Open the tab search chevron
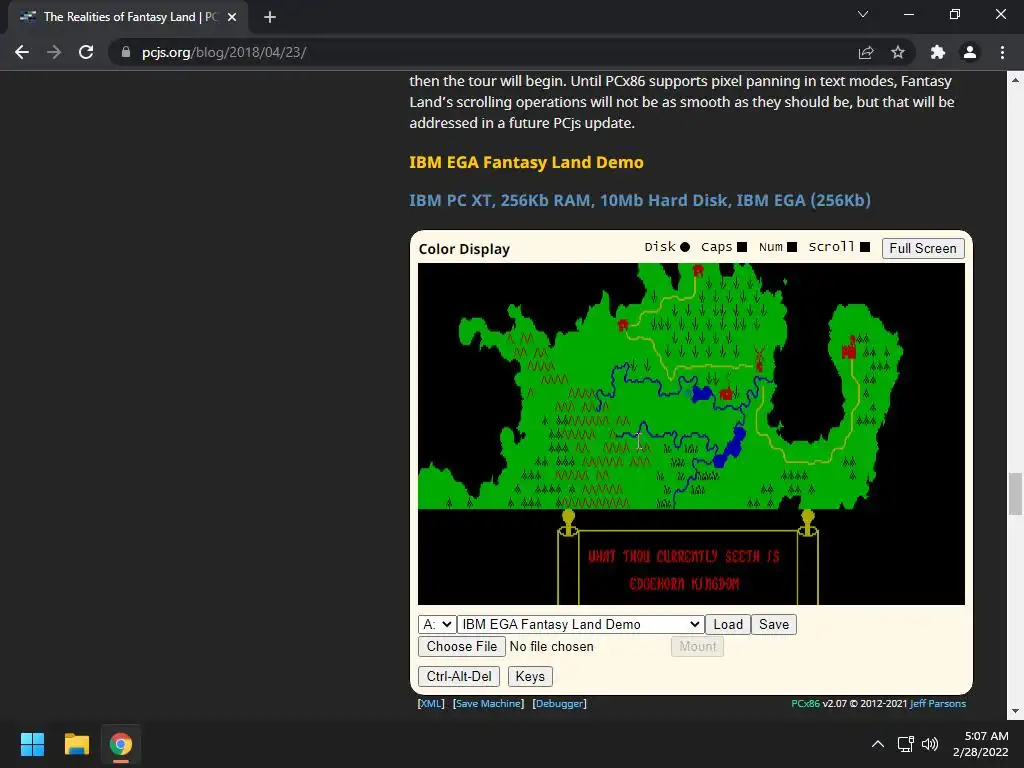 [x=863, y=14]
